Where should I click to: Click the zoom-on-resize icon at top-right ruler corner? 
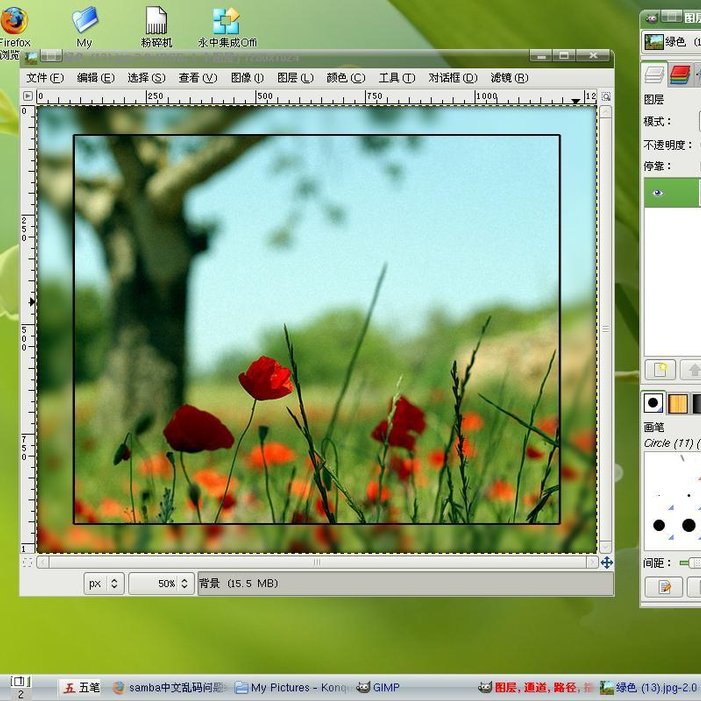pos(606,96)
